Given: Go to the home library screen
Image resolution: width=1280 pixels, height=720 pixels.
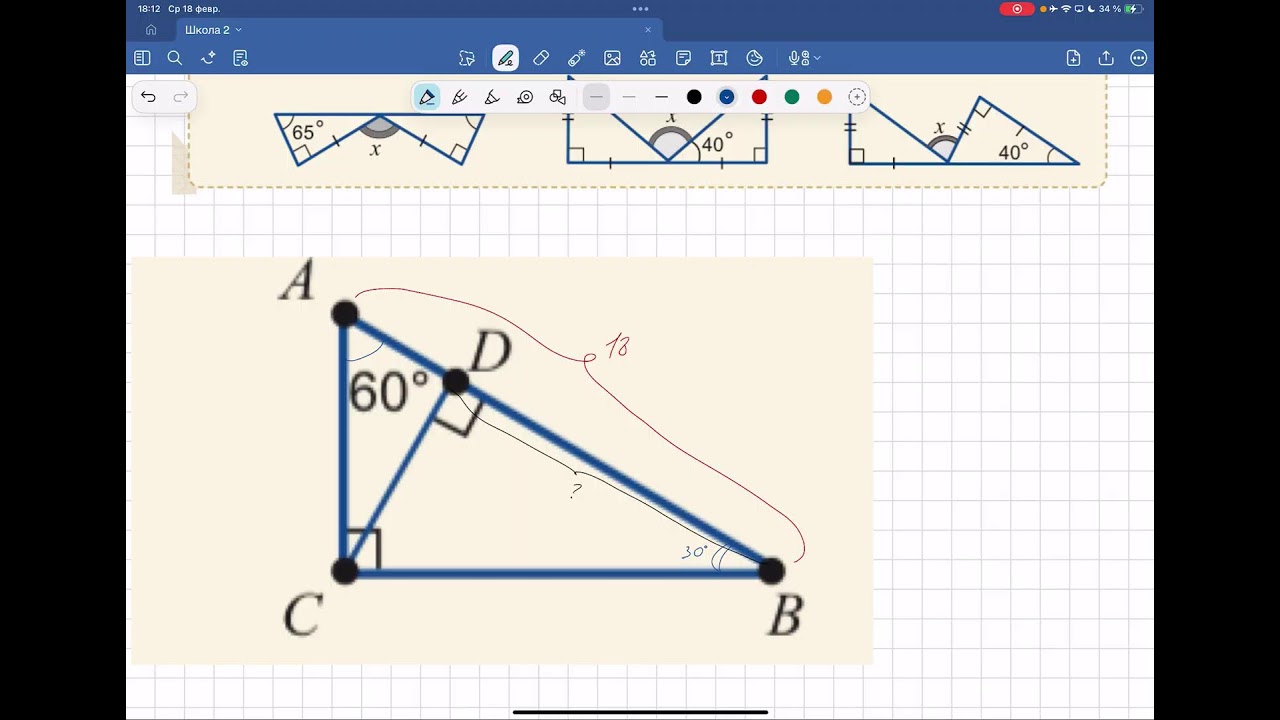Looking at the screenshot, I should [x=151, y=30].
